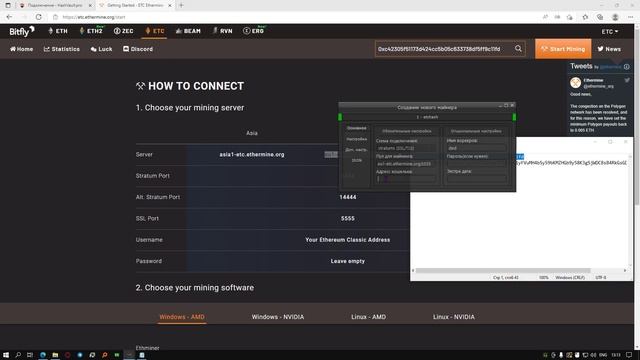Go to the Home page
The image size is (640, 360).
click(x=22, y=49)
